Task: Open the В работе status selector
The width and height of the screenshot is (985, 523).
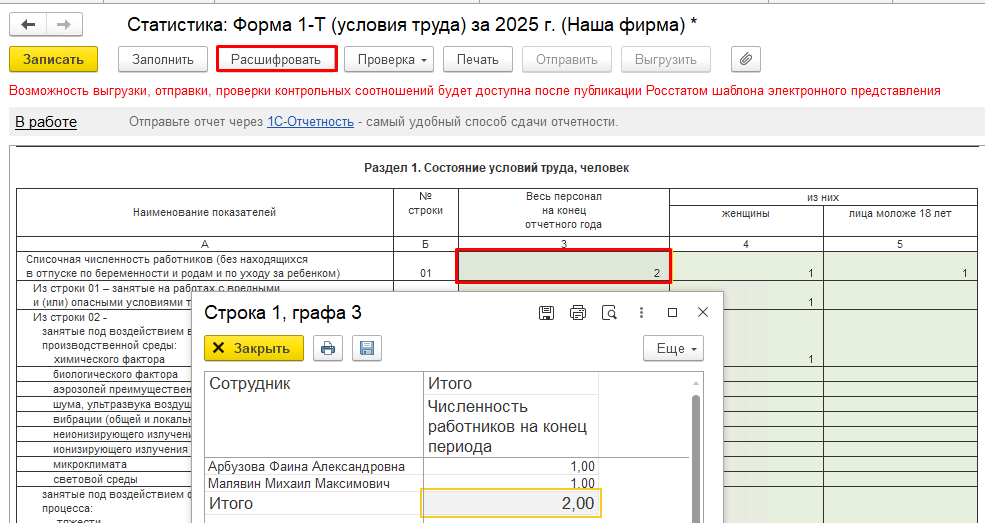Action: click(45, 122)
